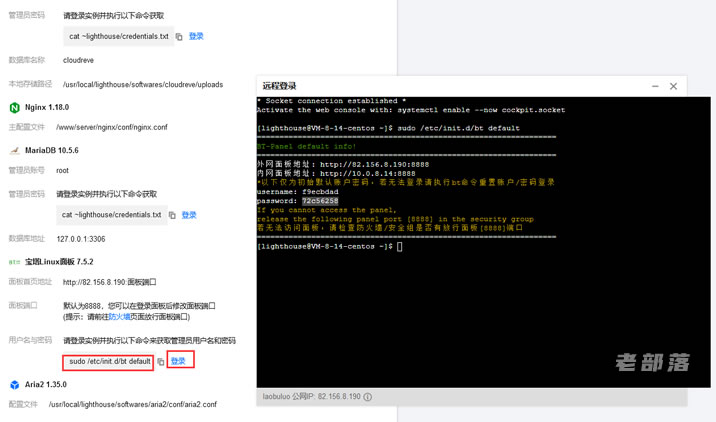Click external panel URL http://82.156.8.190:8888
This screenshot has height=422, width=716.
[374, 164]
